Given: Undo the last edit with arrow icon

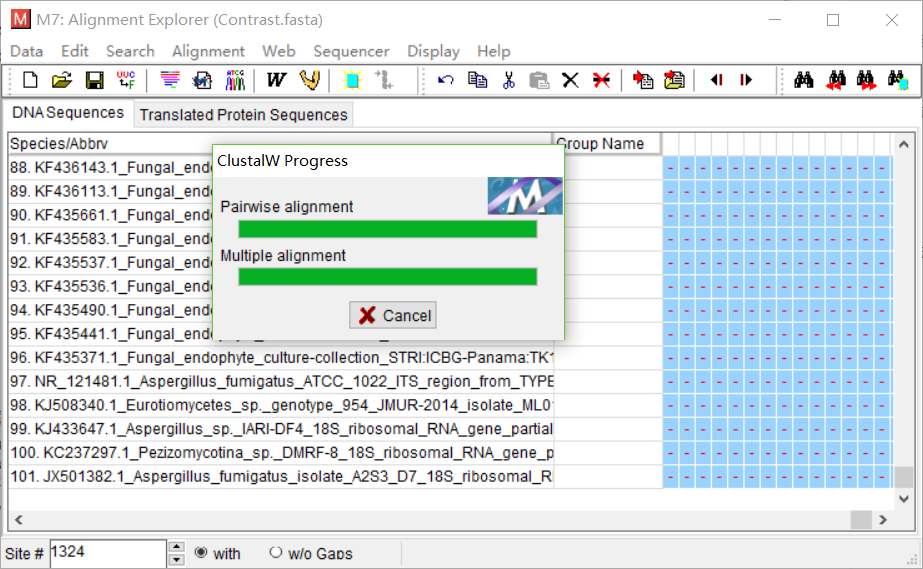Looking at the screenshot, I should point(446,79).
